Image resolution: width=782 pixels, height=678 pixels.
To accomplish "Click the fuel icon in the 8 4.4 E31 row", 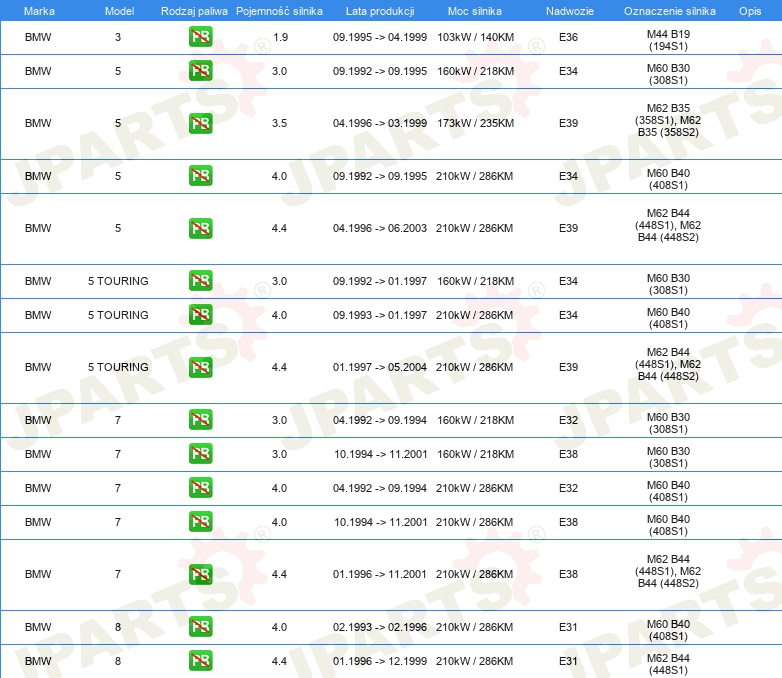I will (200, 661).
